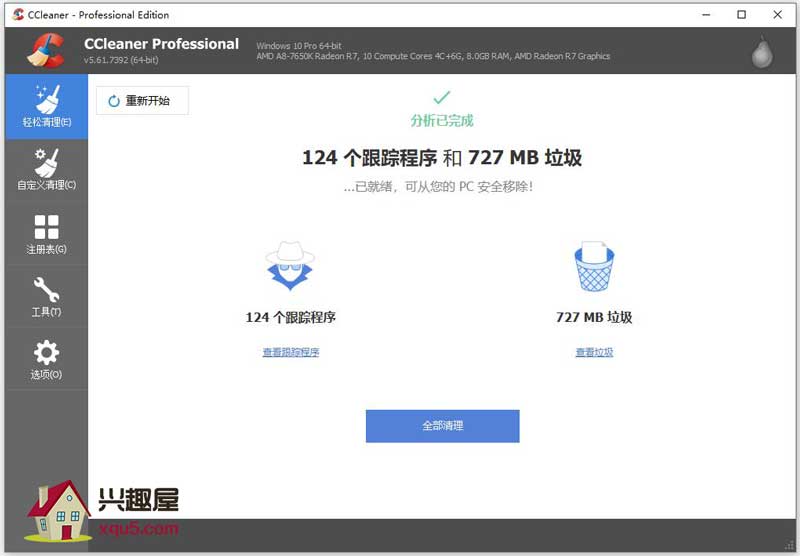Click the spy trackers icon
Screen dimensions: 800x556
(x=290, y=265)
